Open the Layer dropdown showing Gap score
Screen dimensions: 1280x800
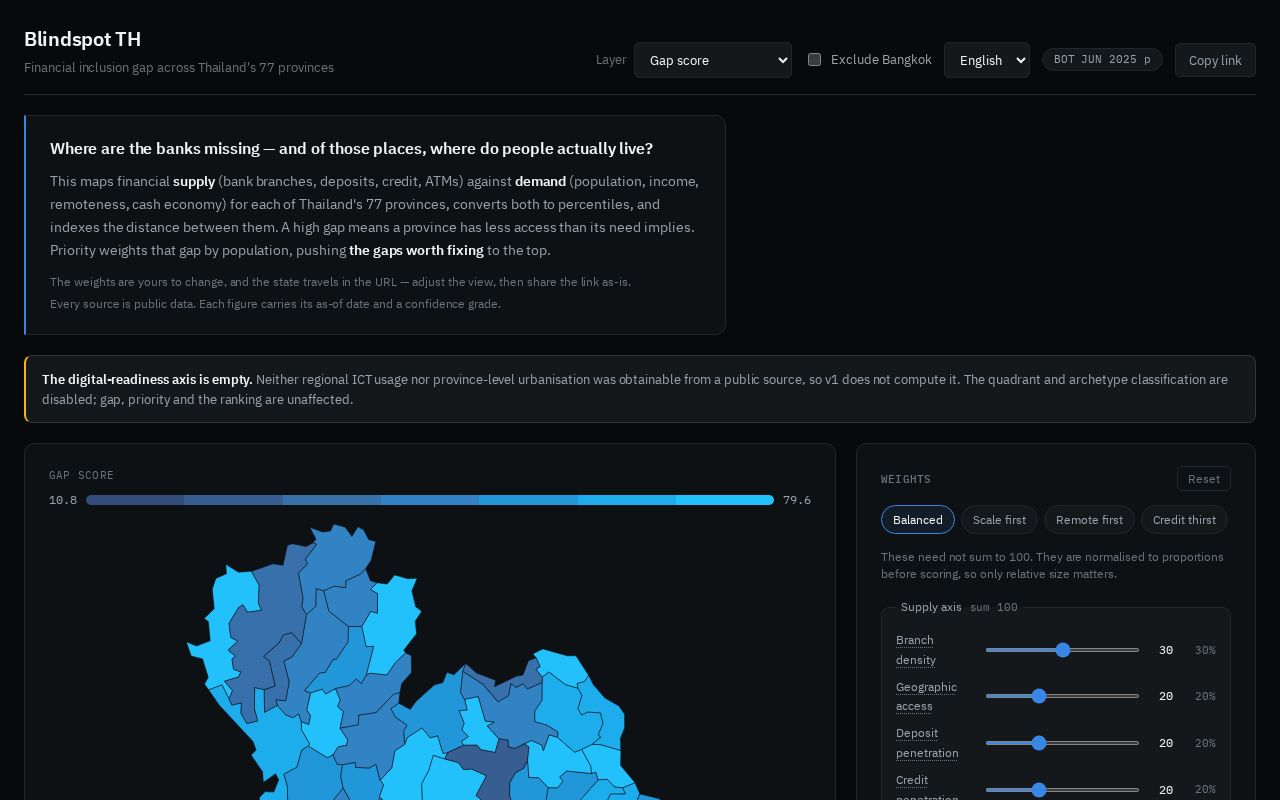(713, 60)
